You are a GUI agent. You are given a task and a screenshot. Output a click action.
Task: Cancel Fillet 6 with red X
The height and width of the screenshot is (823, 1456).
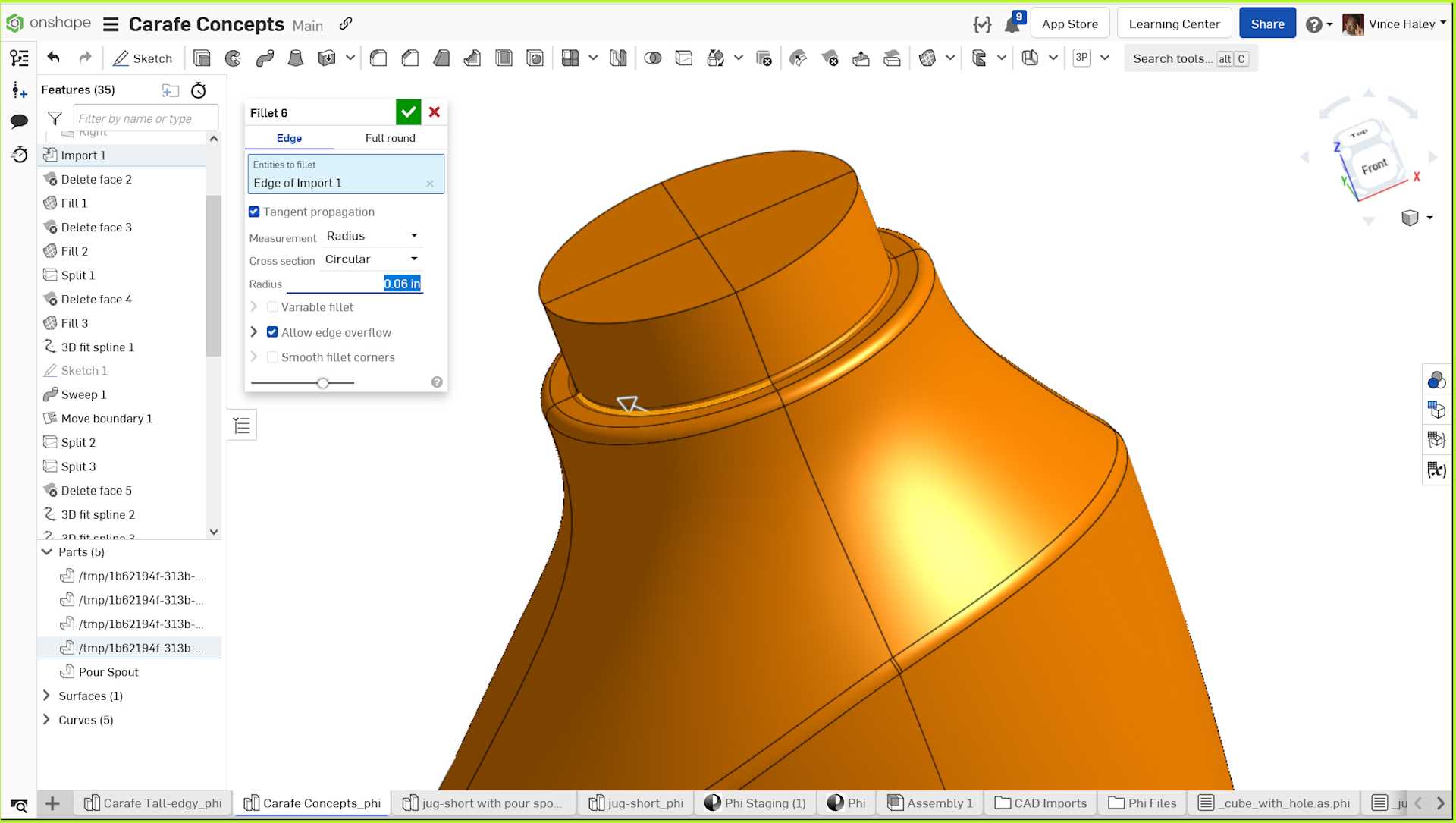click(435, 112)
